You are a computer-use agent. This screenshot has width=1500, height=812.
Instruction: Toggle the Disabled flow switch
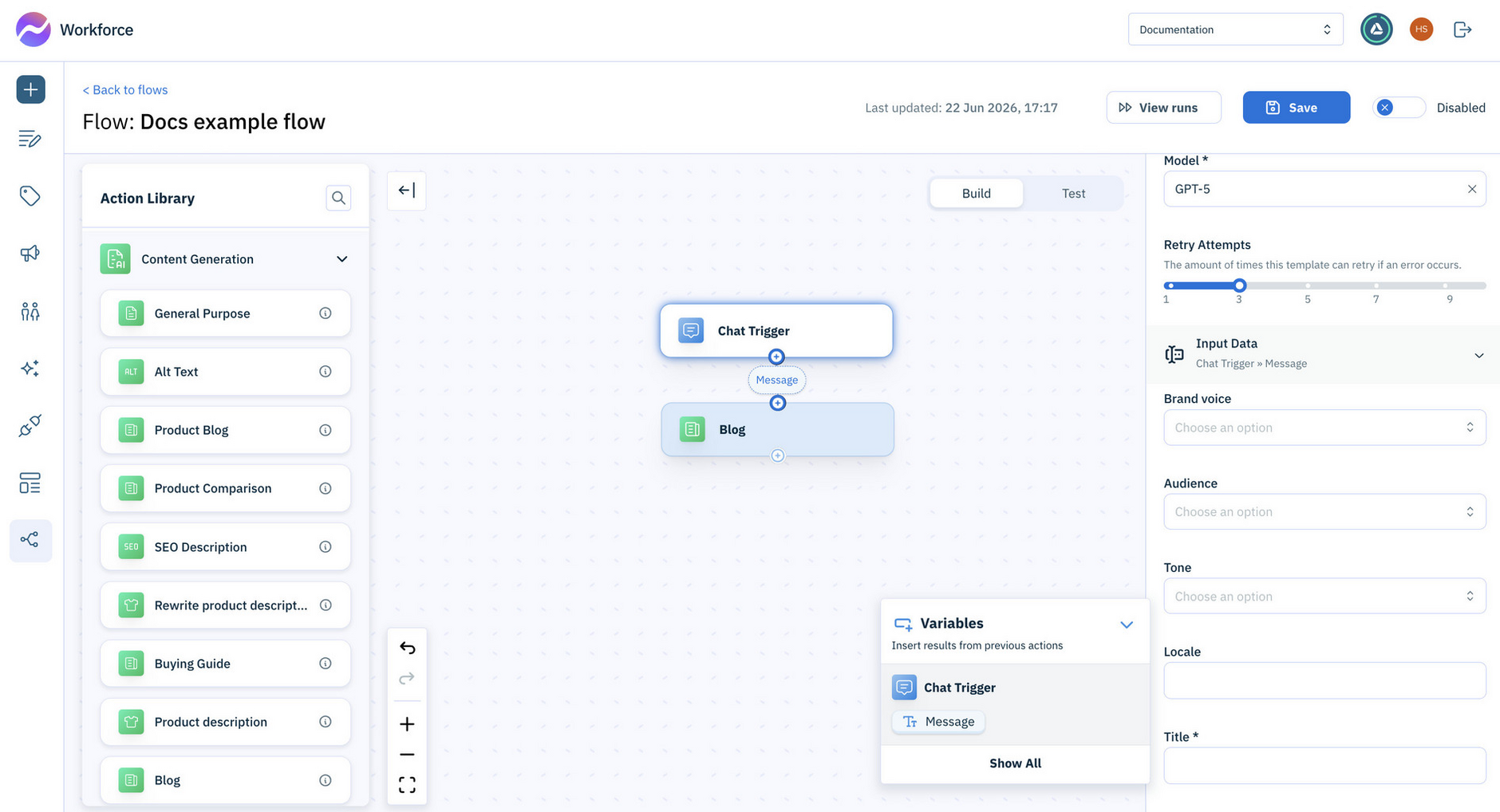1399,108
